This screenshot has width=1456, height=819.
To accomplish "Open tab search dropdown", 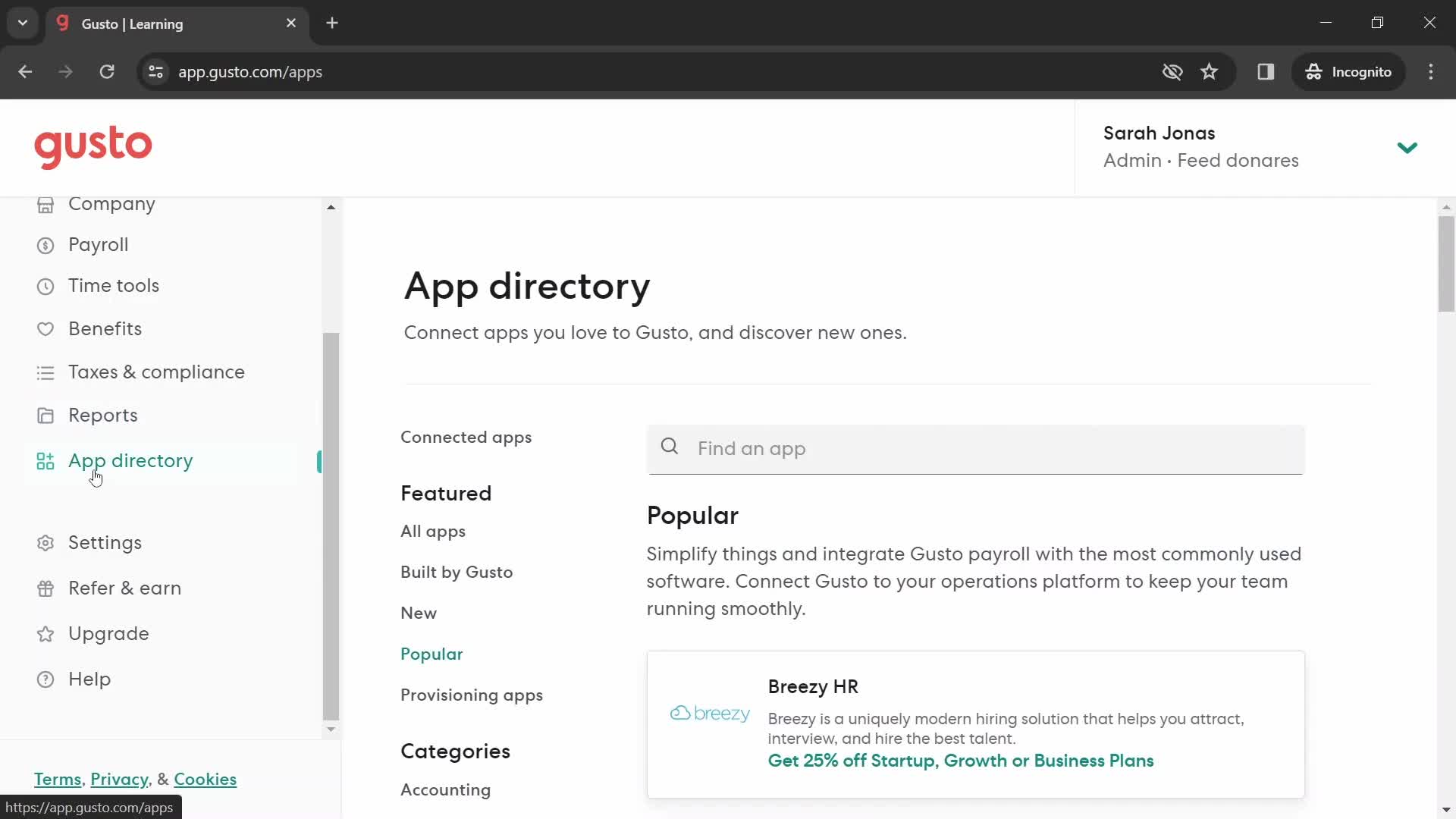I will [x=23, y=24].
